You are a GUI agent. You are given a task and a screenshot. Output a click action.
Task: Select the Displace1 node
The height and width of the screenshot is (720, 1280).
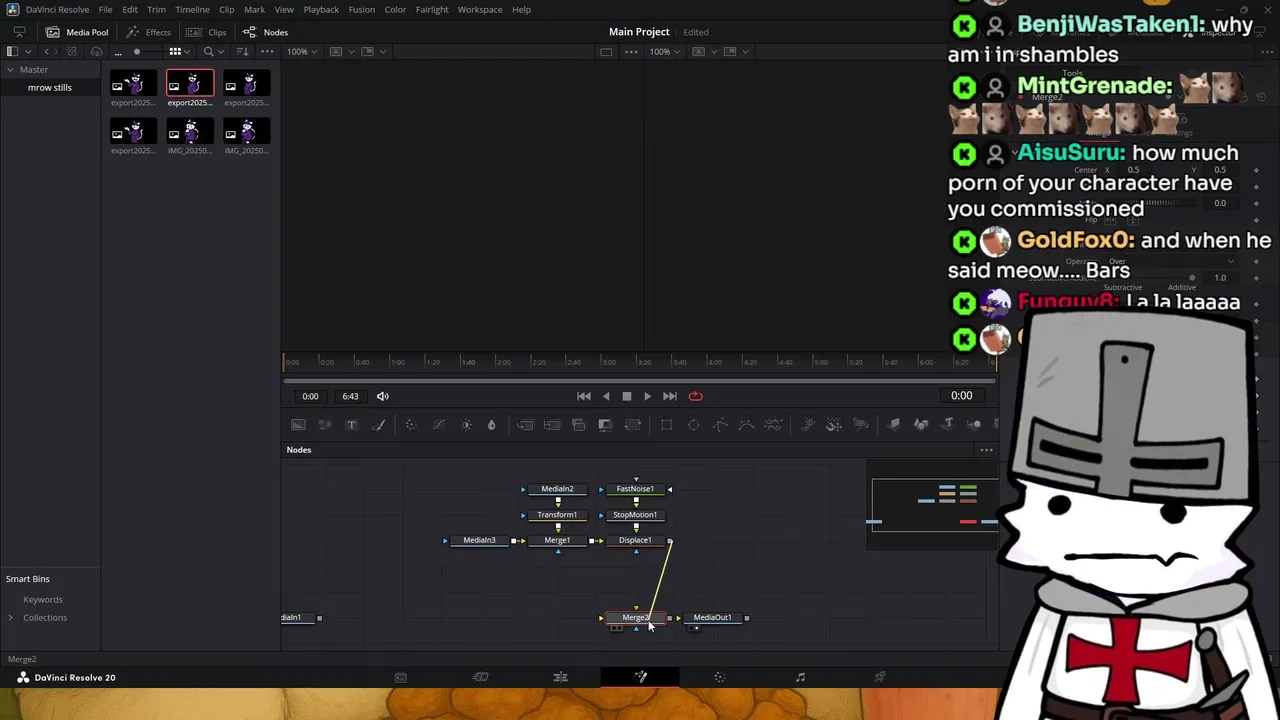coord(635,540)
